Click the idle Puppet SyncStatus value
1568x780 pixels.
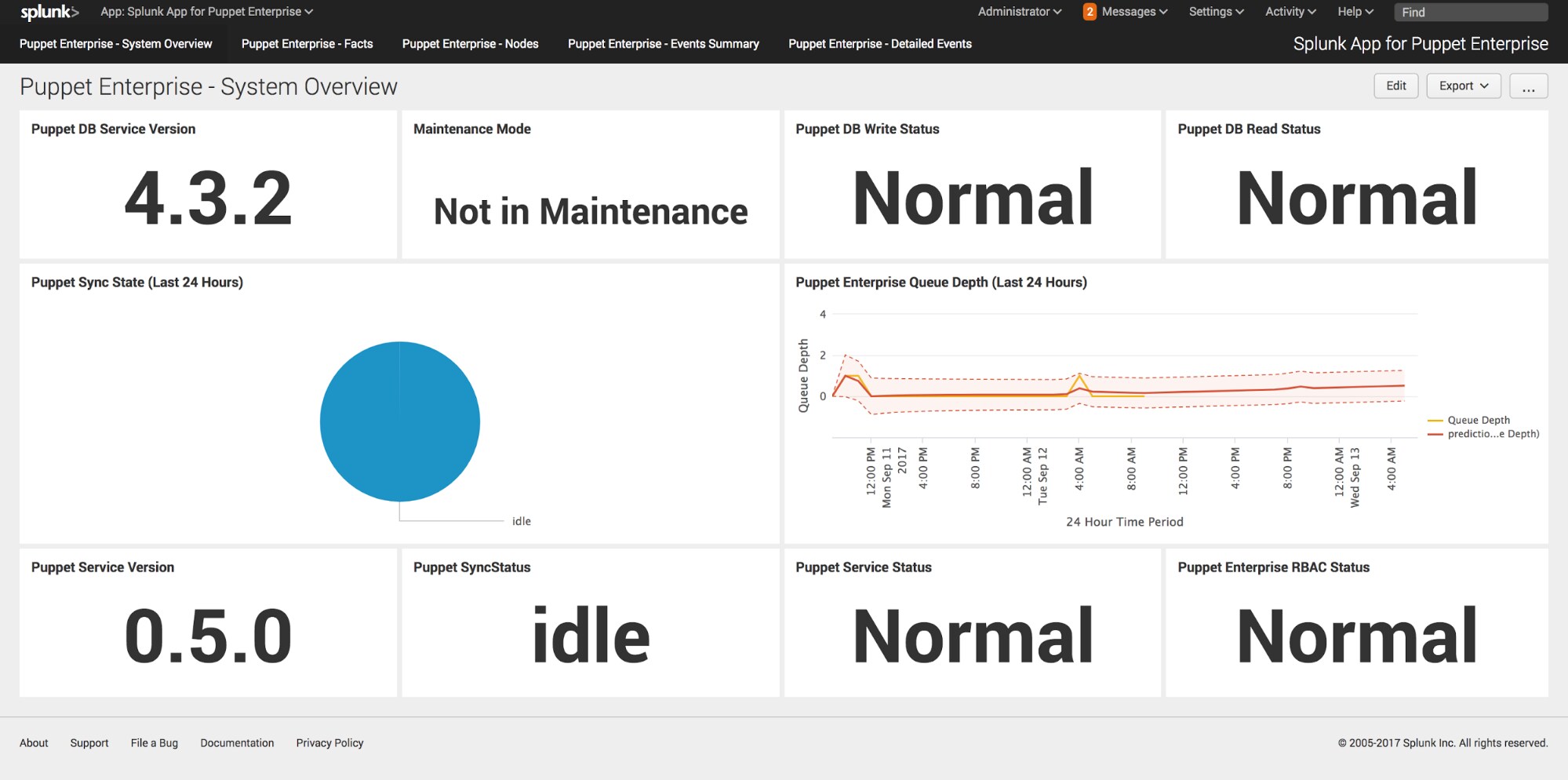591,634
